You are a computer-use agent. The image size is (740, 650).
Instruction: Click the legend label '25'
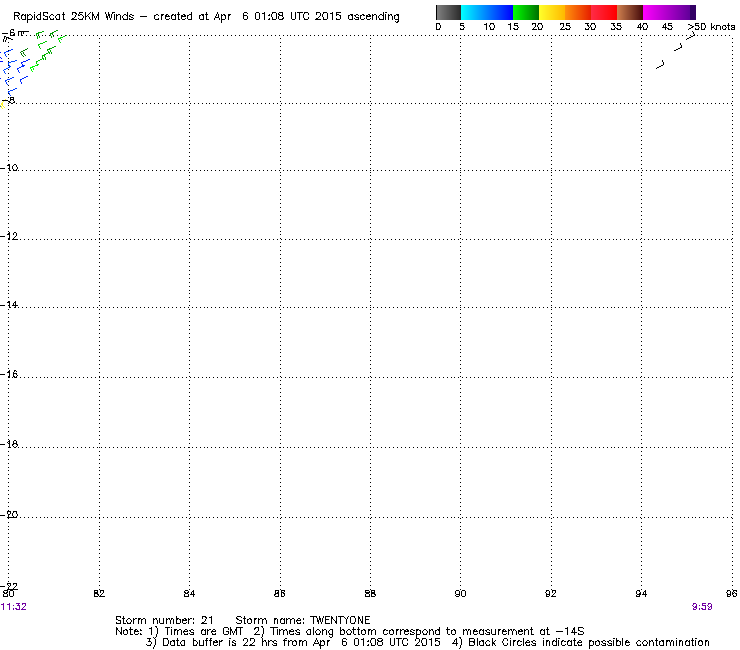point(565,27)
